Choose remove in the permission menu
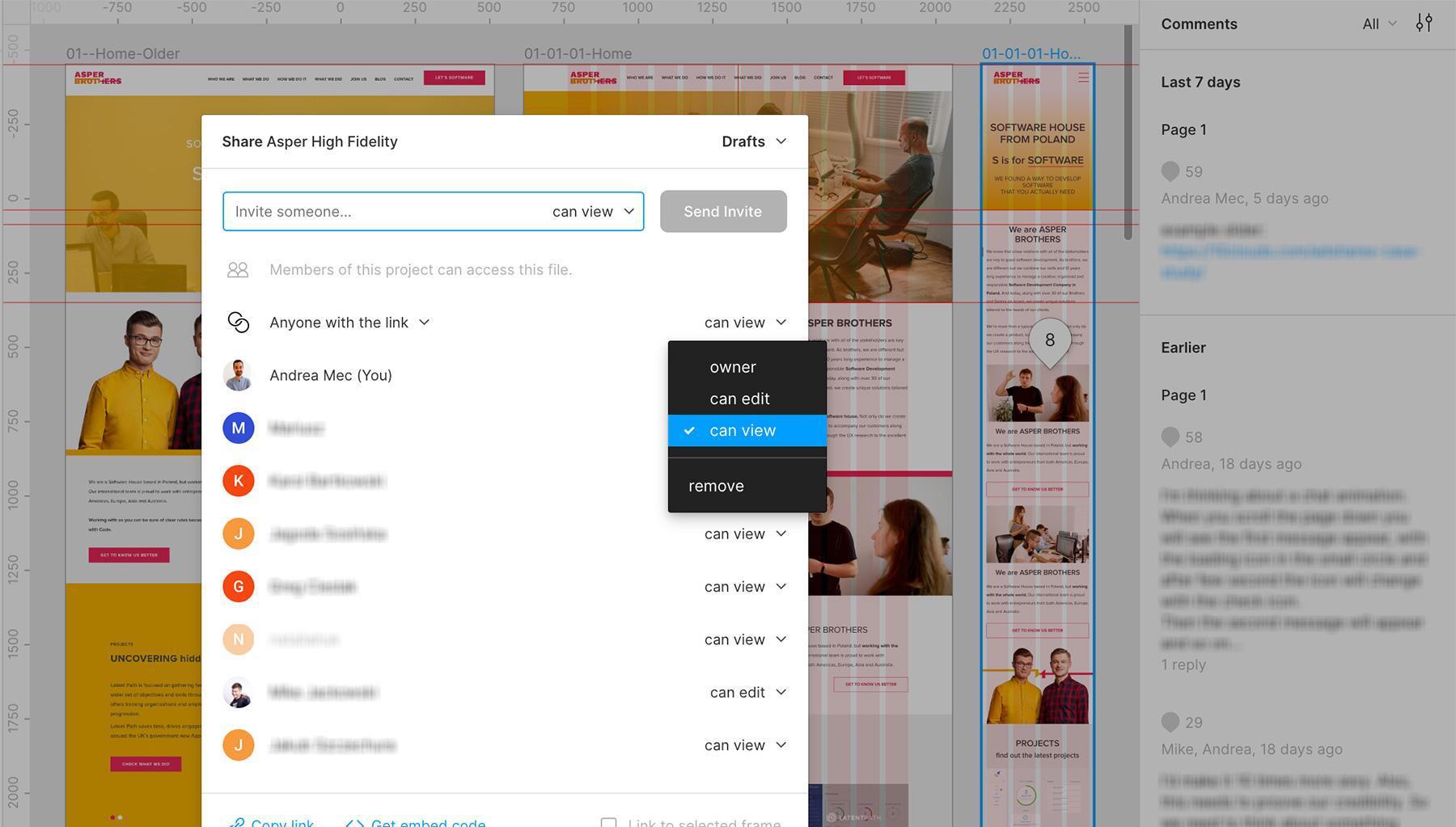The height and width of the screenshot is (827, 1456). point(716,485)
